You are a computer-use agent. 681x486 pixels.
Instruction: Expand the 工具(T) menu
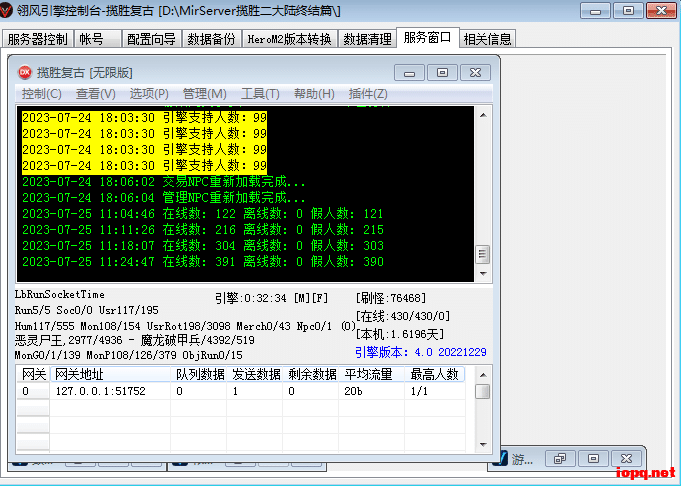(x=260, y=94)
